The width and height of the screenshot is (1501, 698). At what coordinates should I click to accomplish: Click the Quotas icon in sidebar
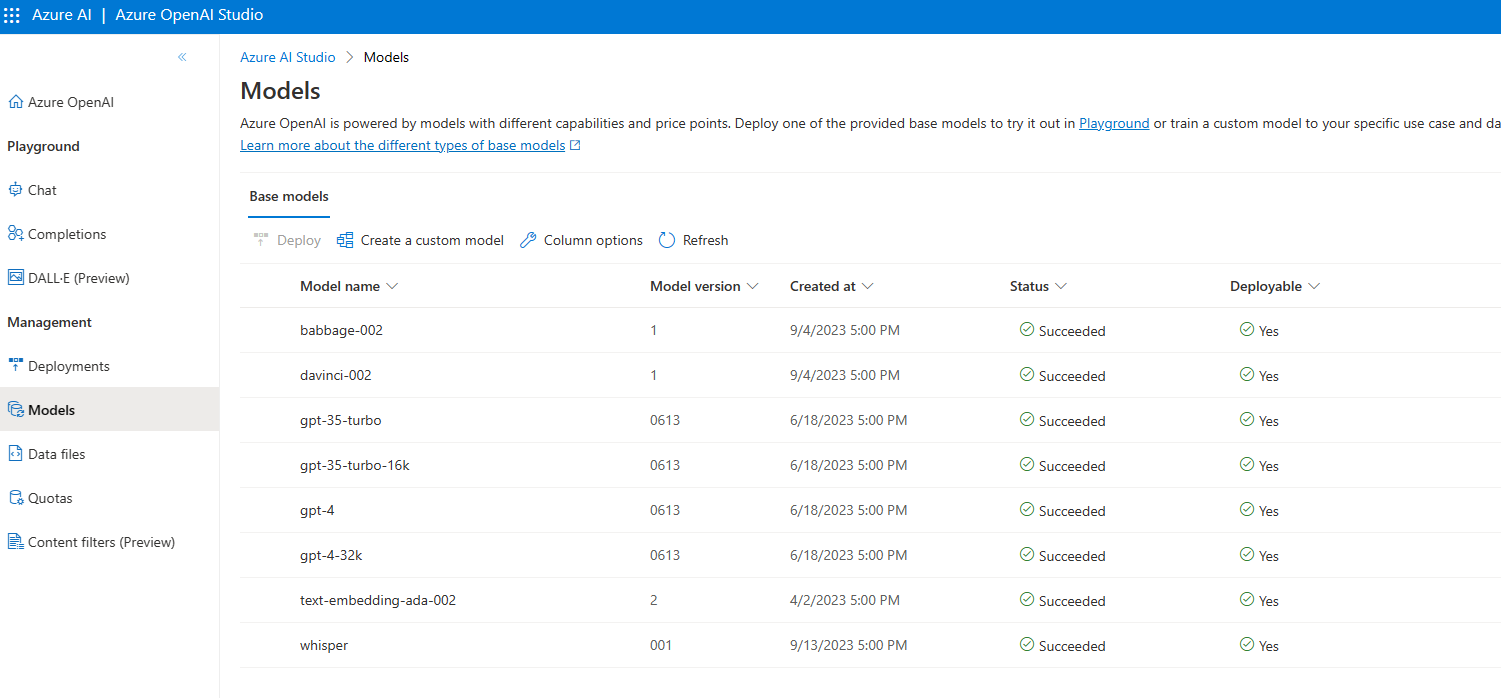click(x=15, y=498)
